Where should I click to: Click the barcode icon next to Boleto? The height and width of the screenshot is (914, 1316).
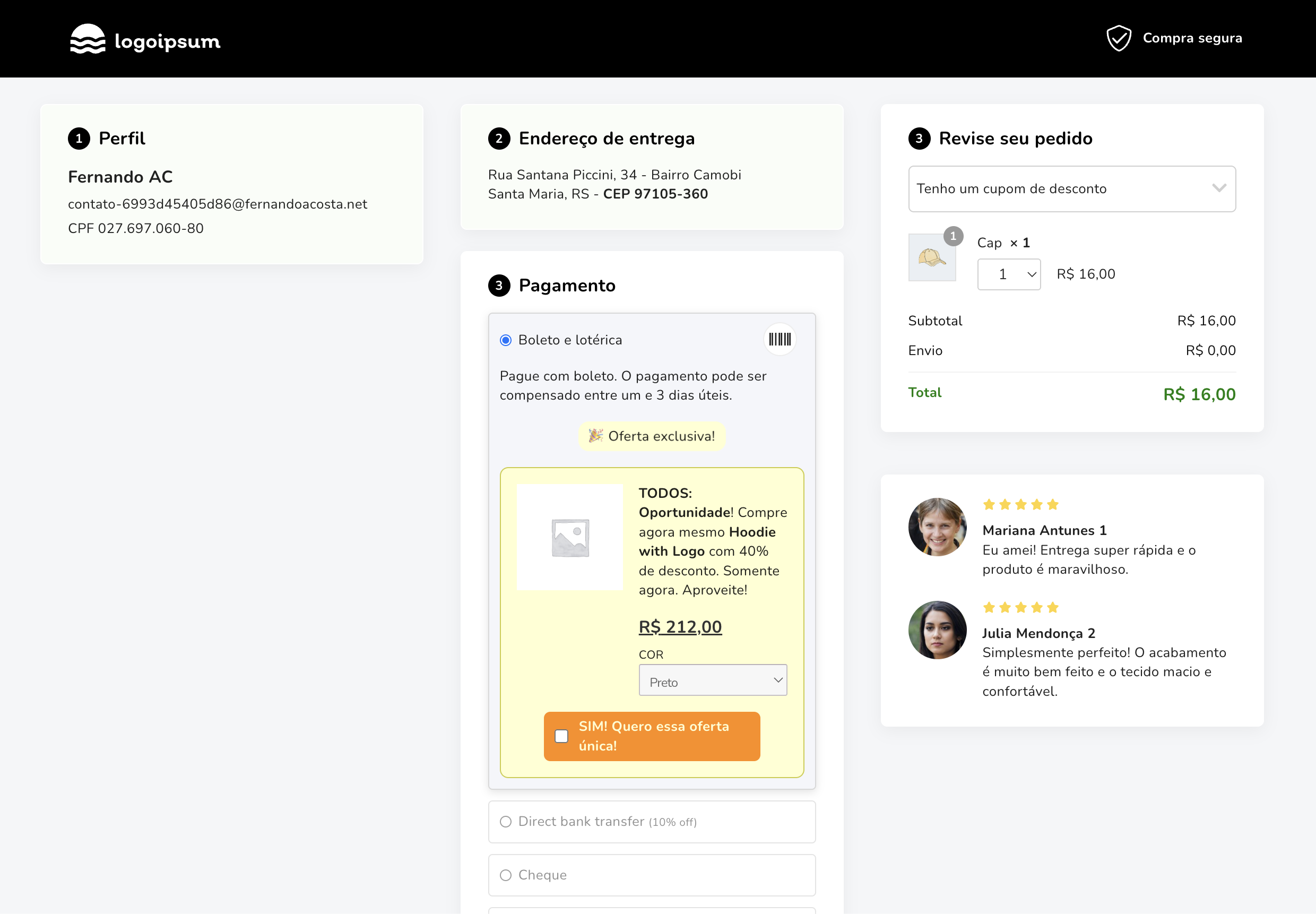pos(780,339)
